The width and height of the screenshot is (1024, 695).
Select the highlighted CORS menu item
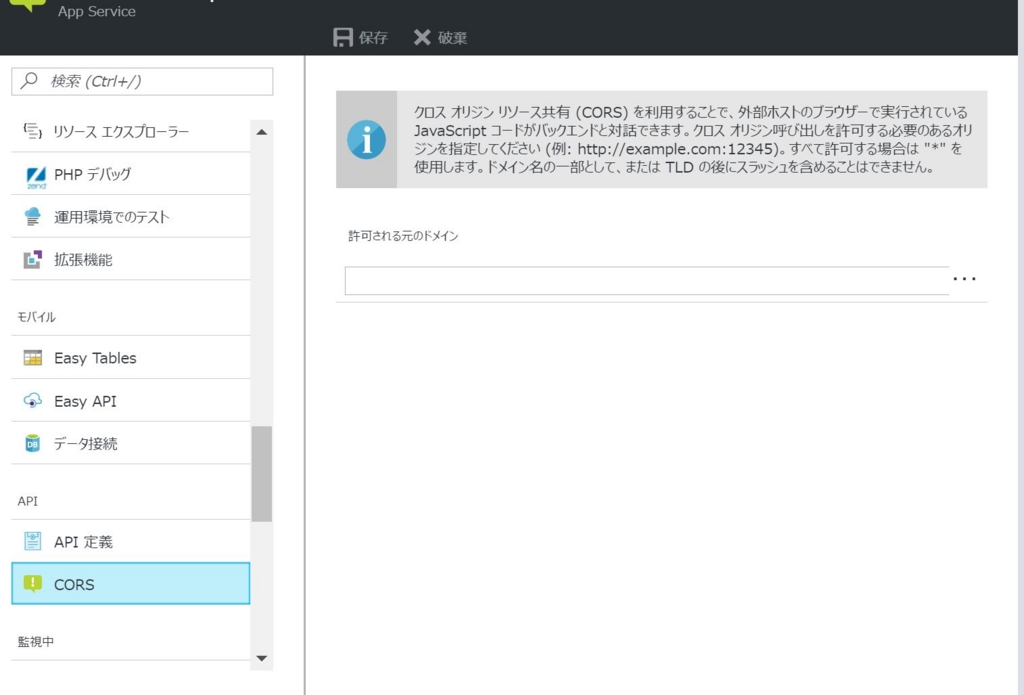(x=131, y=583)
